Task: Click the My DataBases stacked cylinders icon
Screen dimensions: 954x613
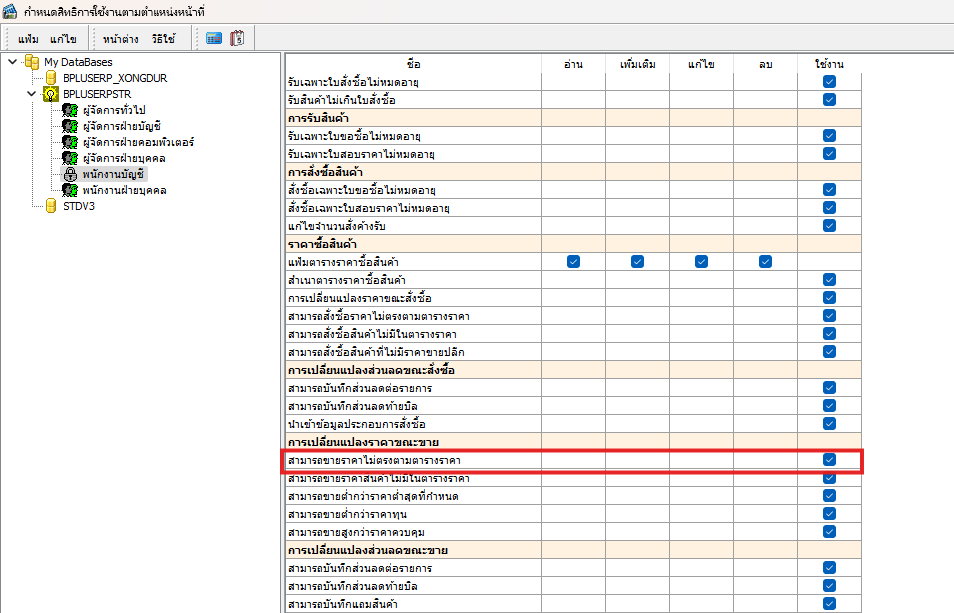Action: click(33, 62)
